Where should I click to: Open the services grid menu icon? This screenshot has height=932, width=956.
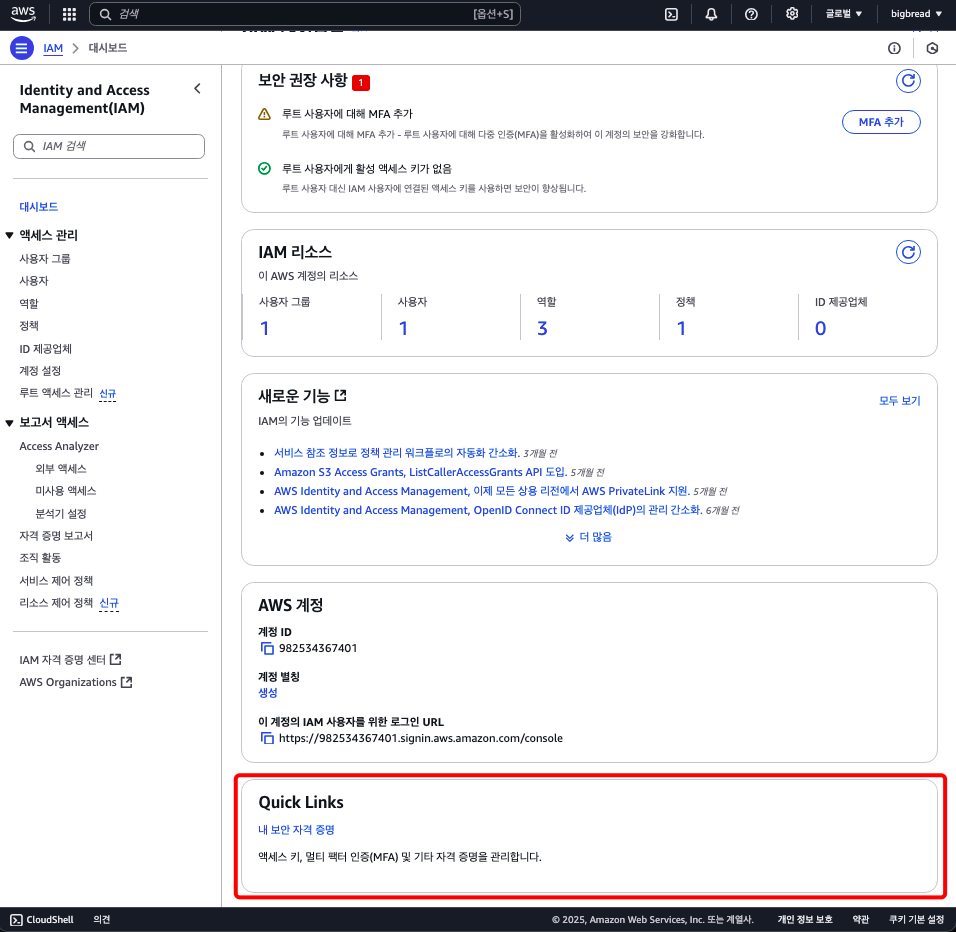point(70,14)
